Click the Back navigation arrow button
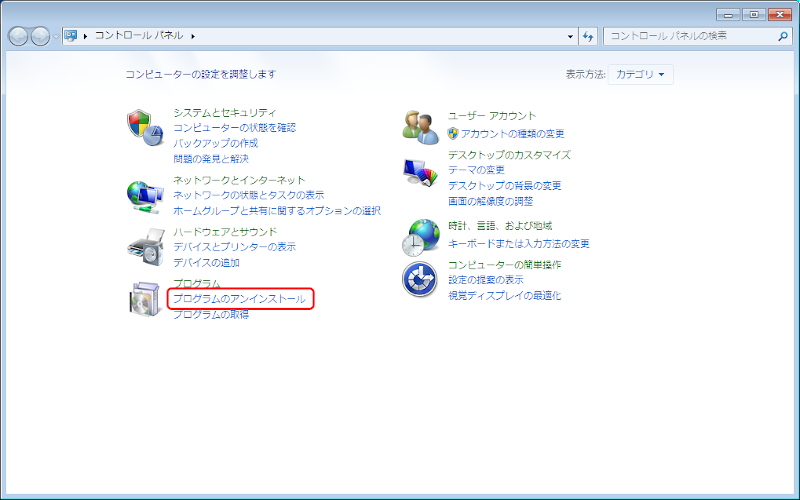 point(18,36)
